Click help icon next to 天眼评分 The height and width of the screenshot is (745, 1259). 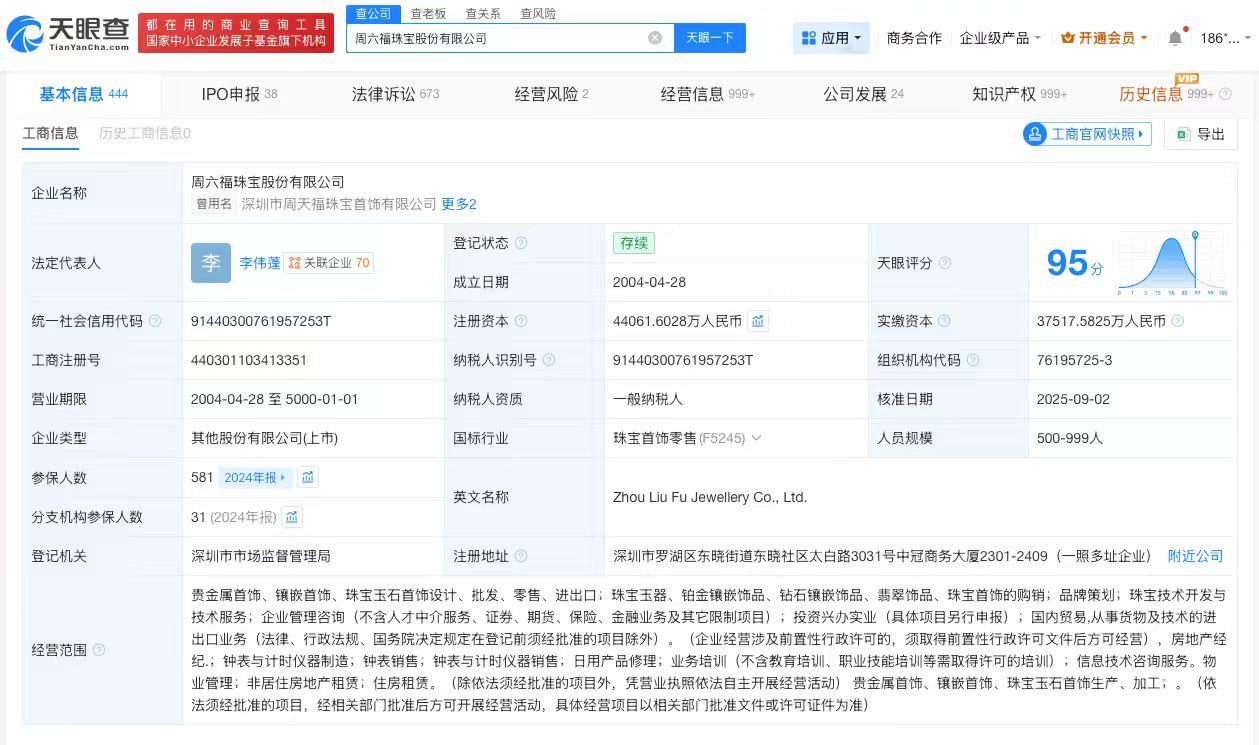pyautogui.click(x=945, y=263)
